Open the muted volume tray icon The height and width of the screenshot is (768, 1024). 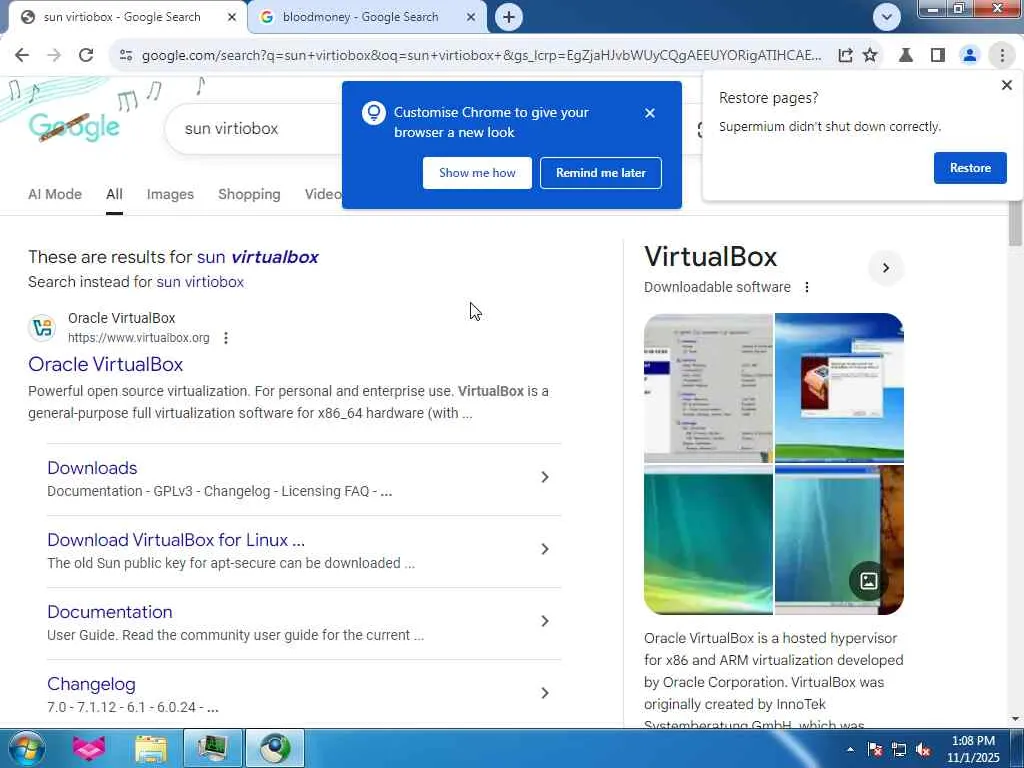[923, 750]
